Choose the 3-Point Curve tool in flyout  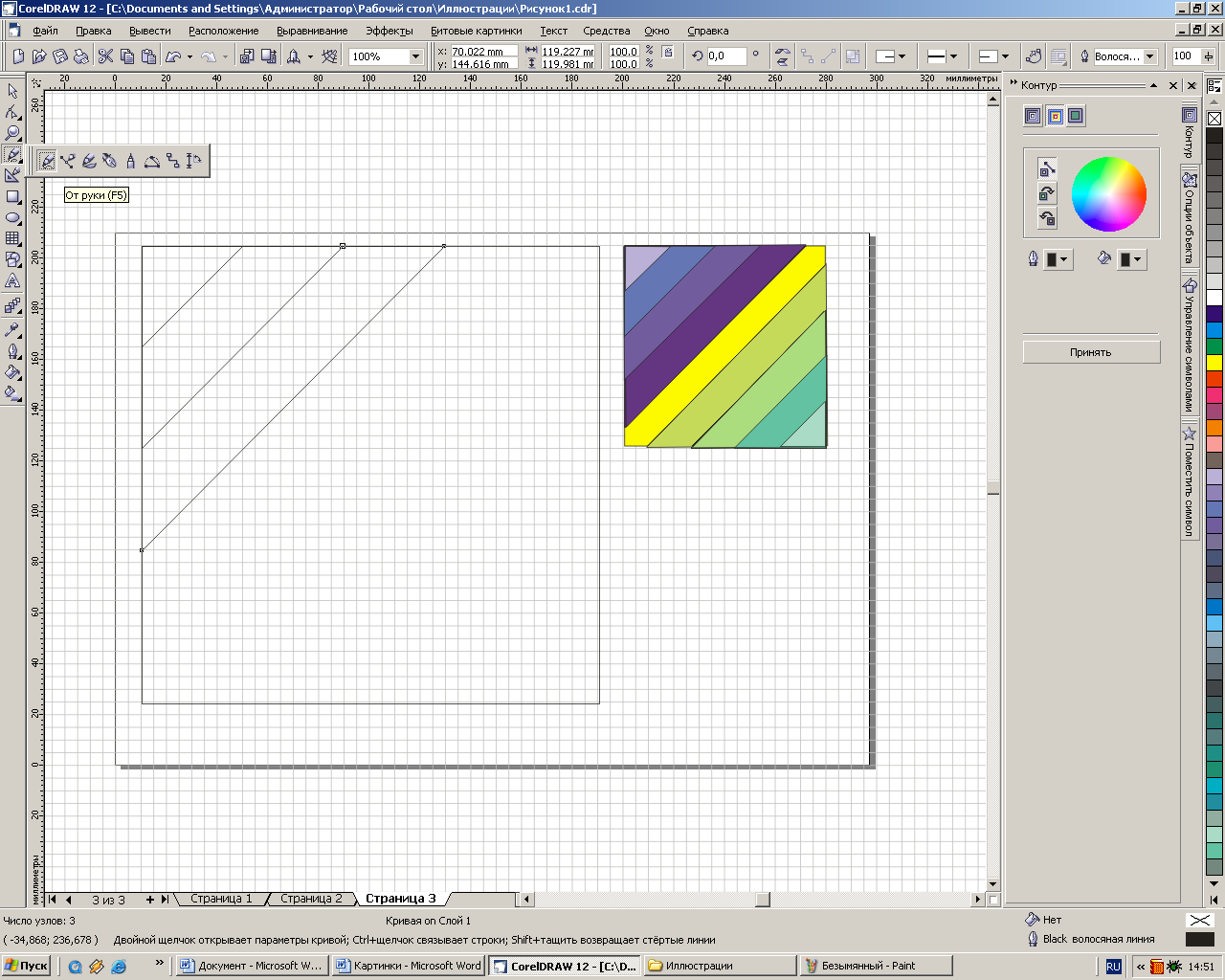click(152, 161)
